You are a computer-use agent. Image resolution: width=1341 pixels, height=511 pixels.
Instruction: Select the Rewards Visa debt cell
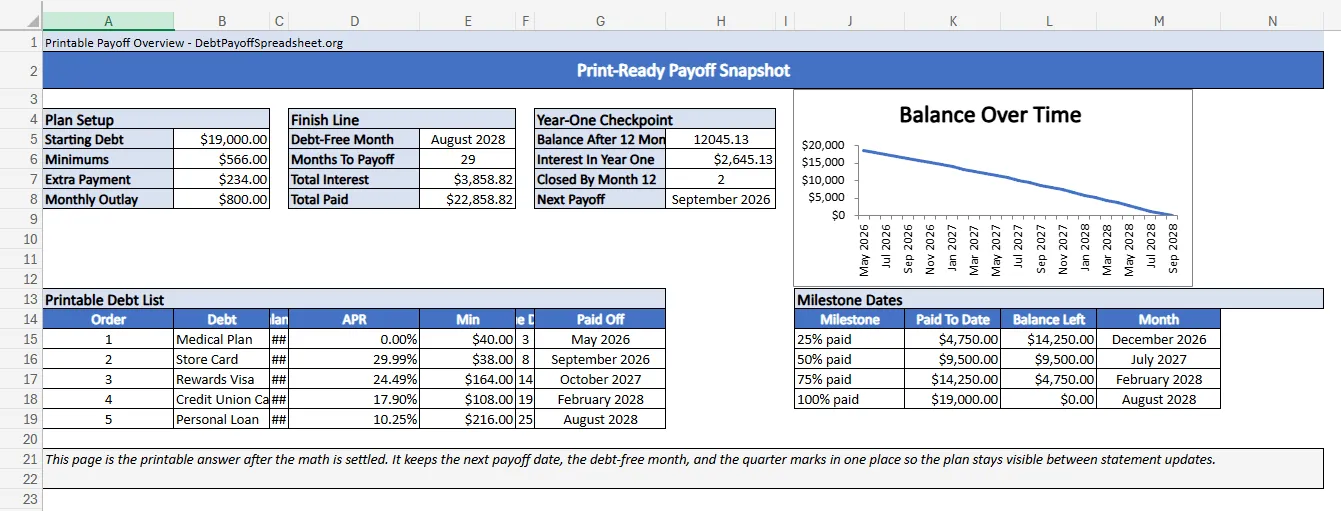[222, 379]
